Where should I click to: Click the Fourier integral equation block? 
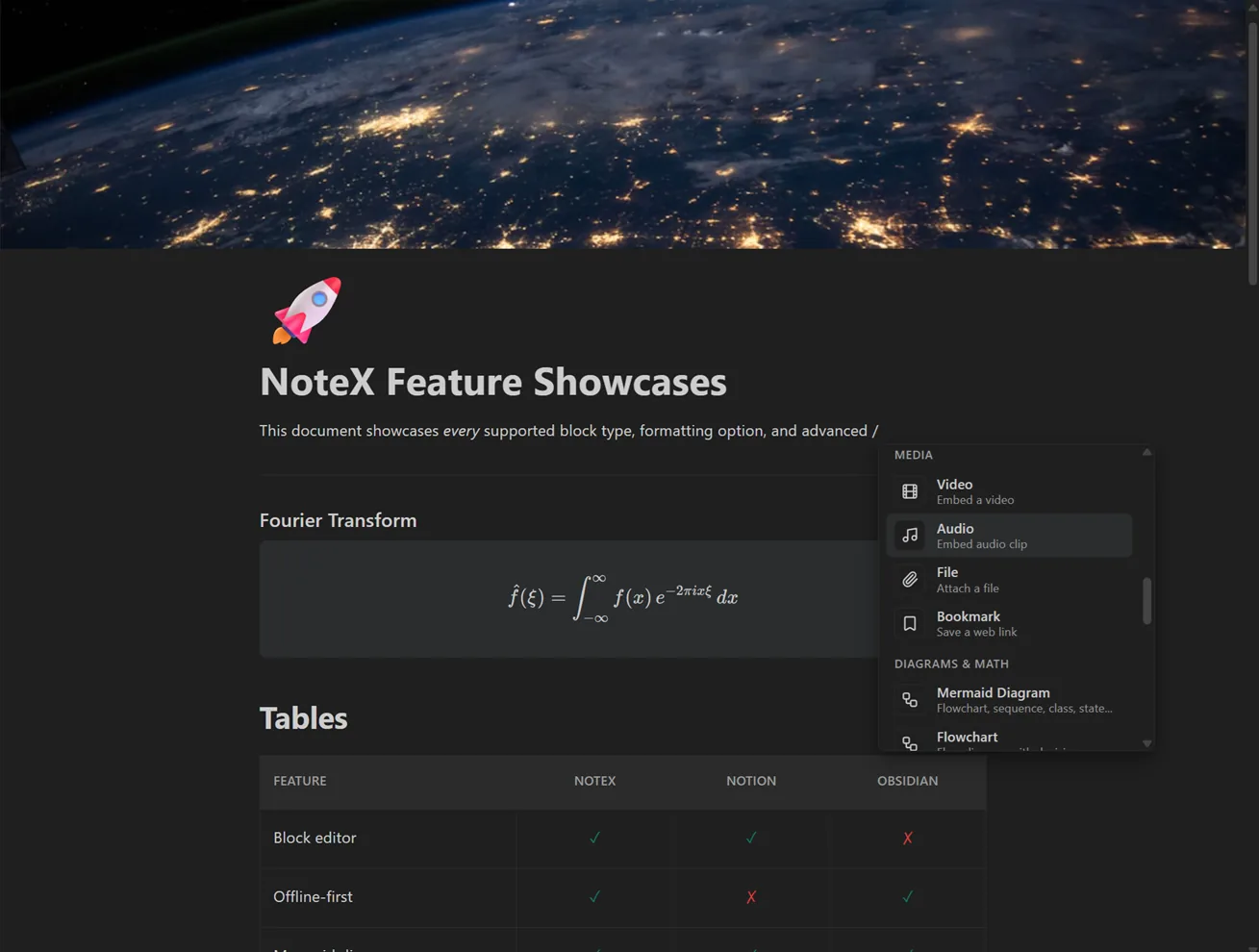tap(623, 598)
